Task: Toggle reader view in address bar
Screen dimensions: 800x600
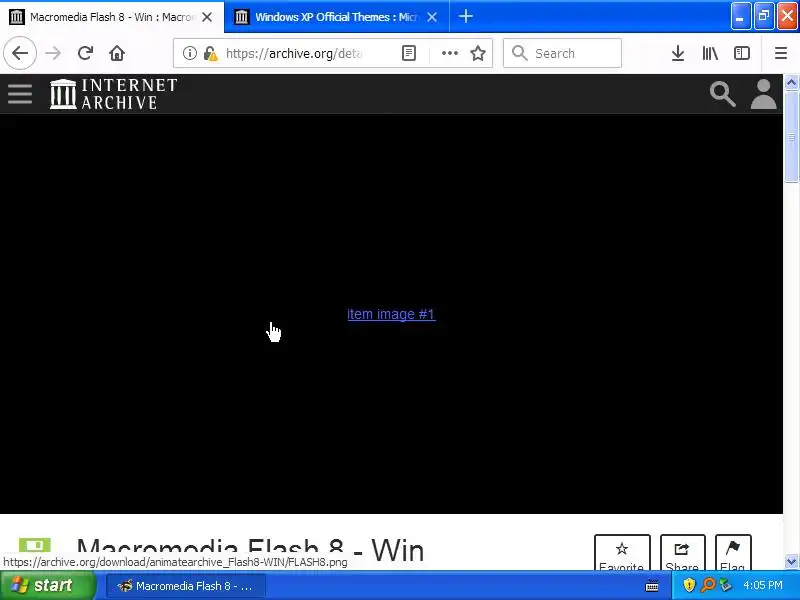Action: pos(409,53)
